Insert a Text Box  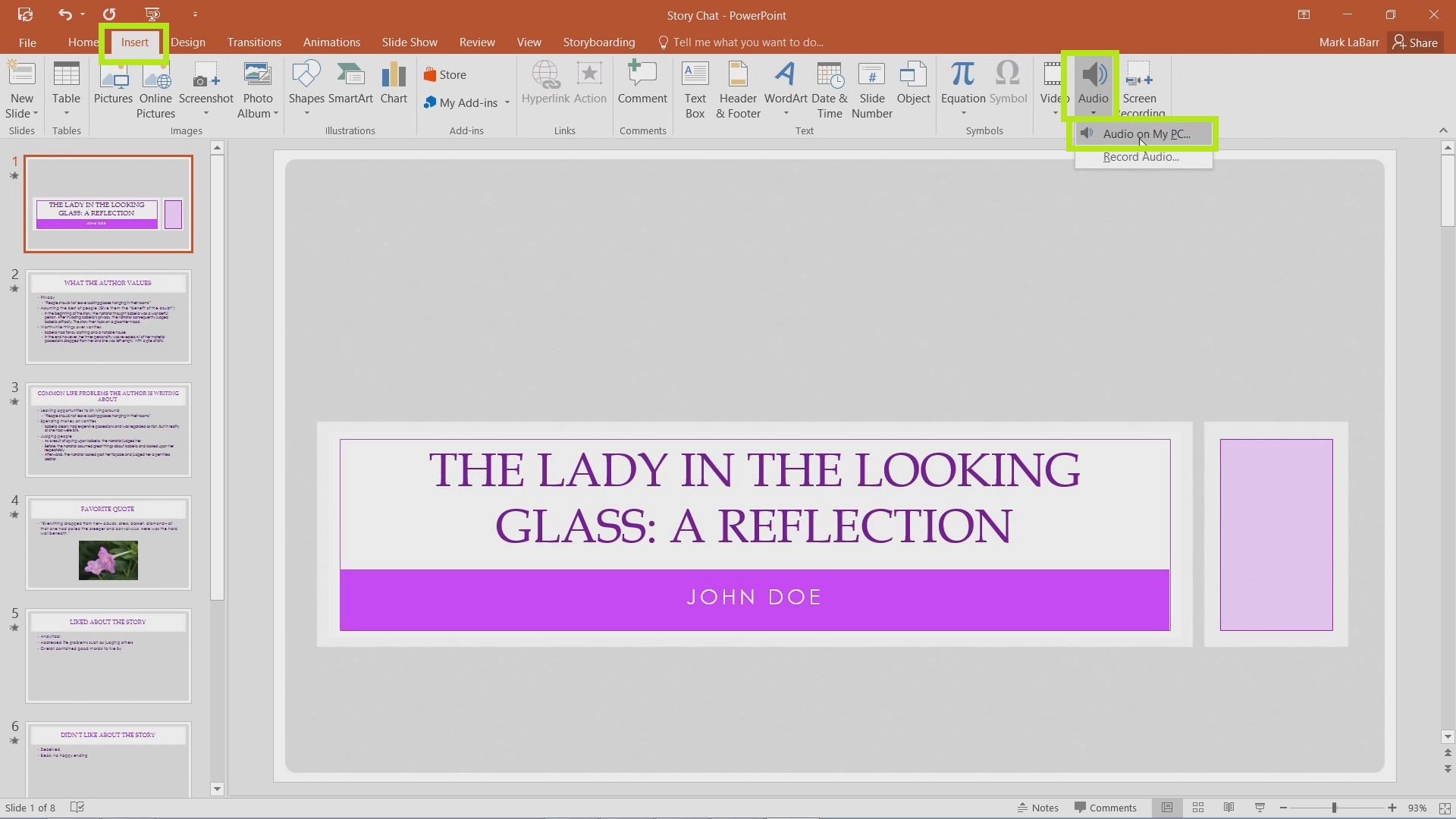pyautogui.click(x=695, y=89)
